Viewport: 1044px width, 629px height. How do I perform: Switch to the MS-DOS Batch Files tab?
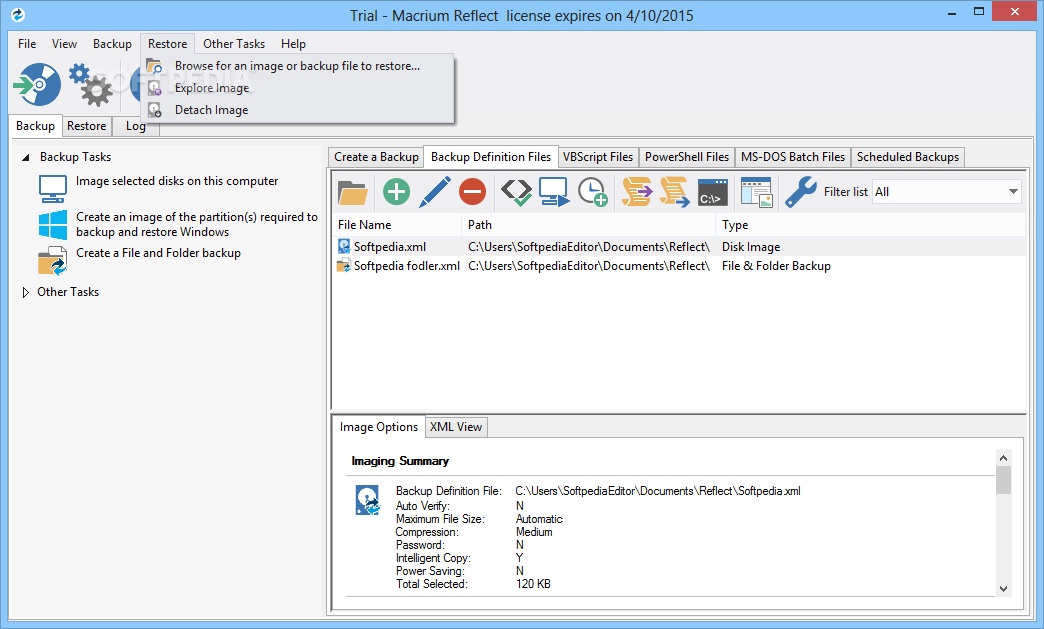pyautogui.click(x=792, y=157)
